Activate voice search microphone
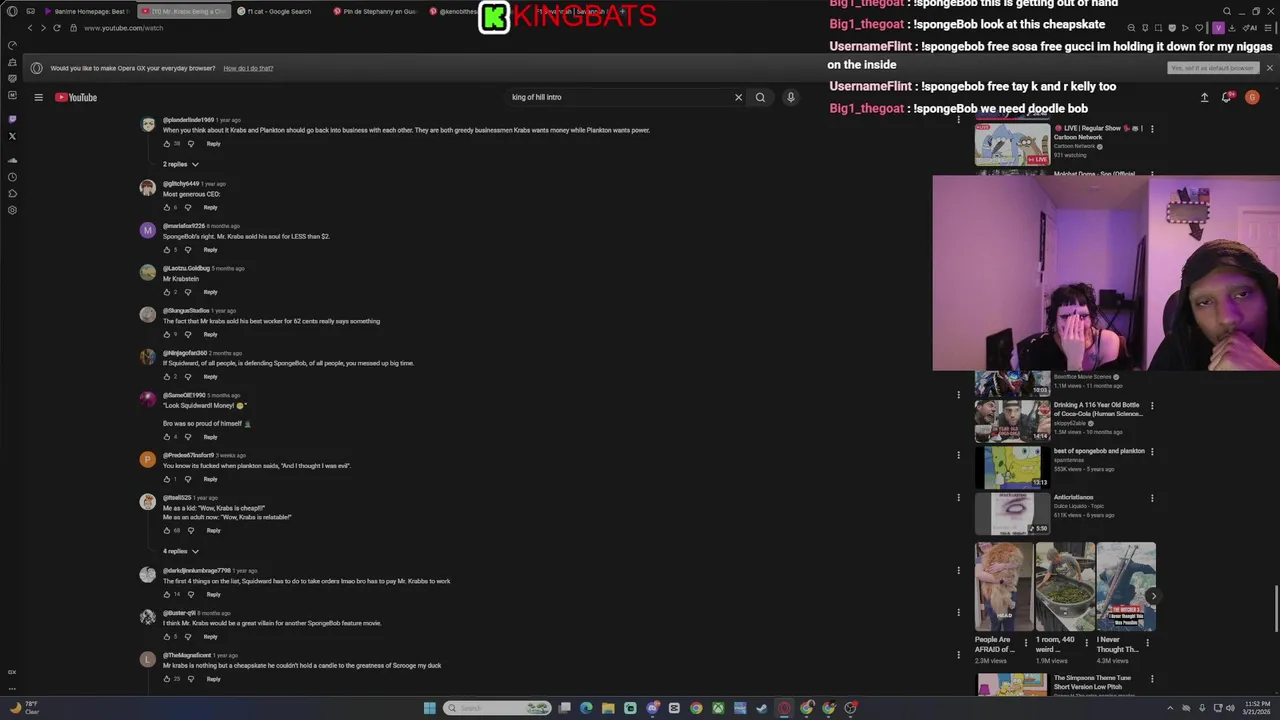 point(790,97)
